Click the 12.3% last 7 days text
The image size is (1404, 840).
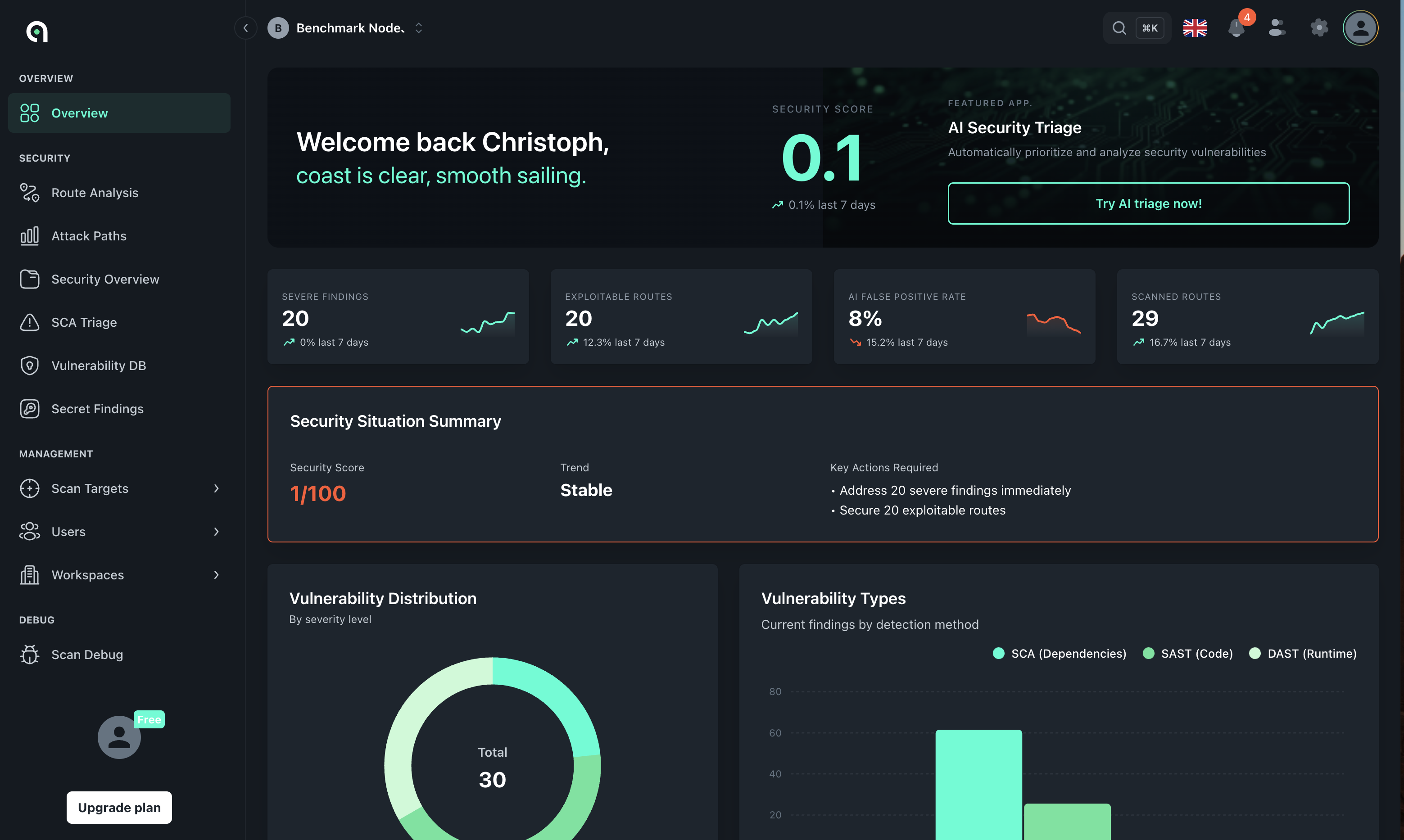click(x=624, y=343)
